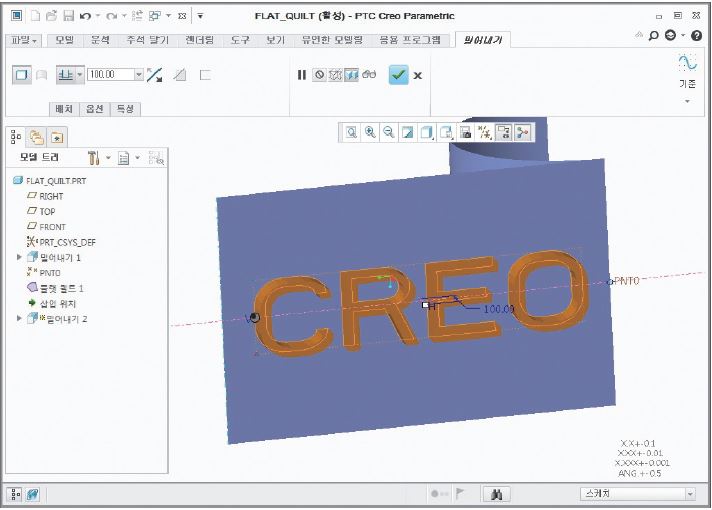Click the search magnifier icon at top right
The height and width of the screenshot is (510, 712).
tap(653, 35)
